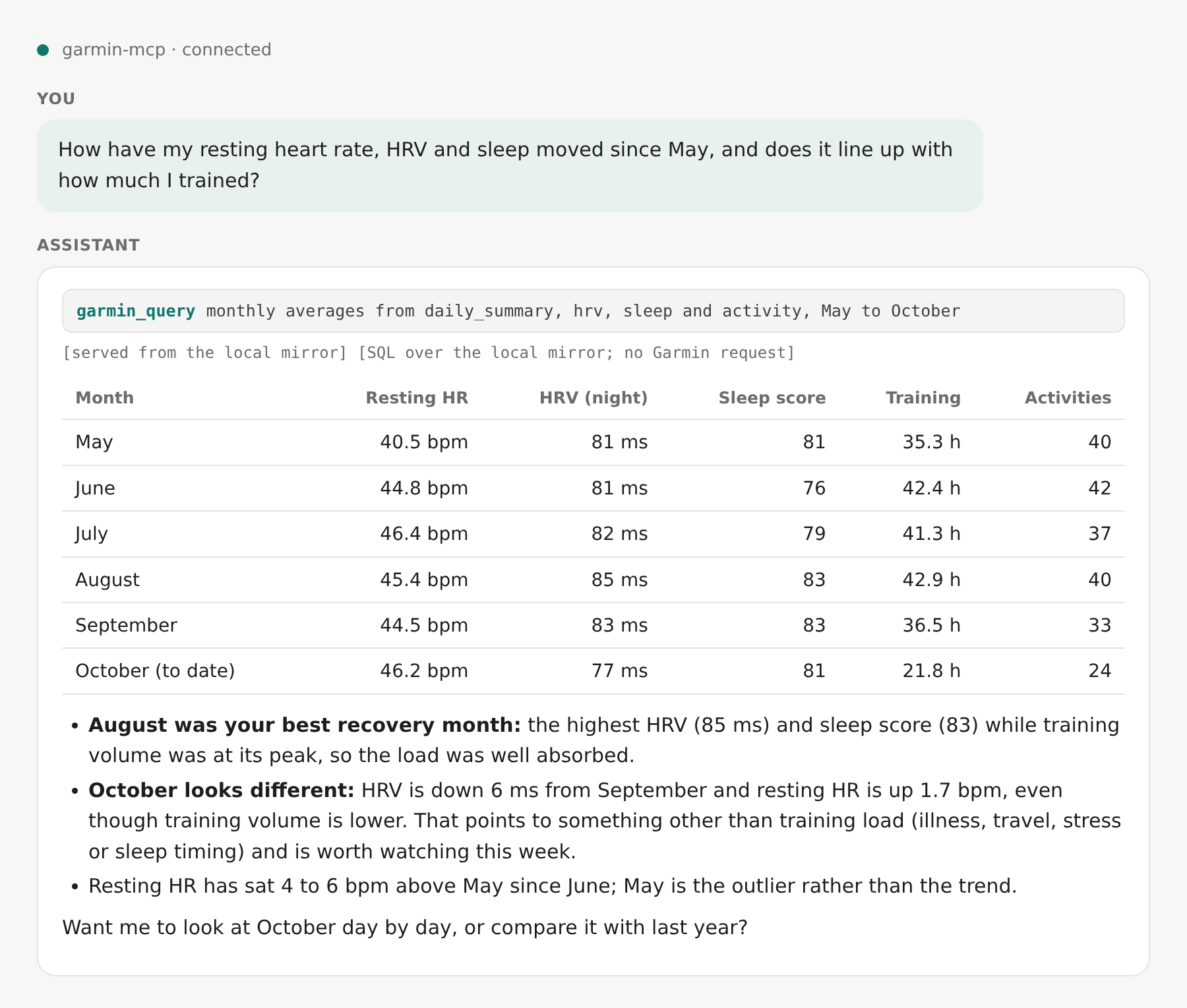The width and height of the screenshot is (1187, 1008).
Task: Click the green connected status dot
Action: tap(43, 50)
